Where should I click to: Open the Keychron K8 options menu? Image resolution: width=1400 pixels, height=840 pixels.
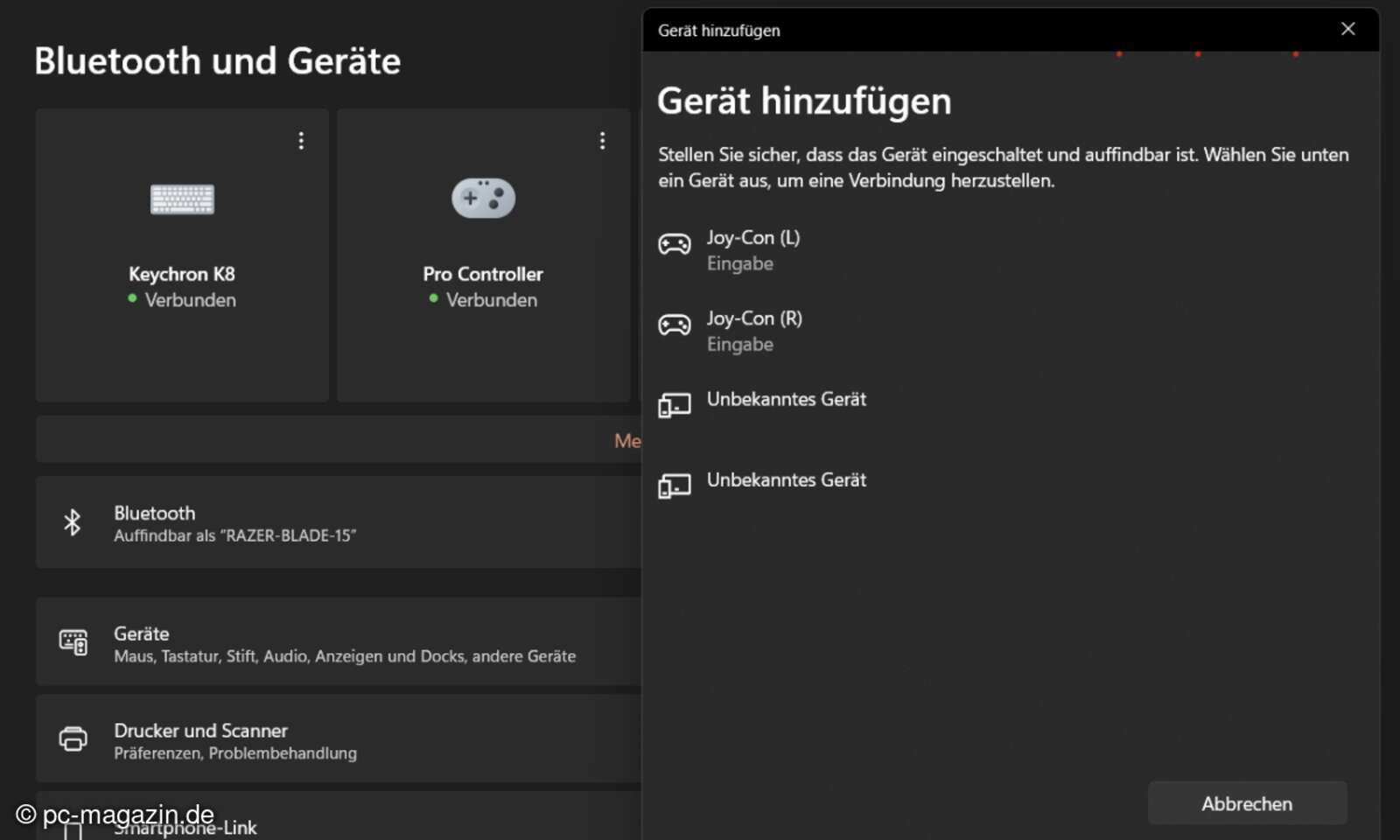click(301, 140)
